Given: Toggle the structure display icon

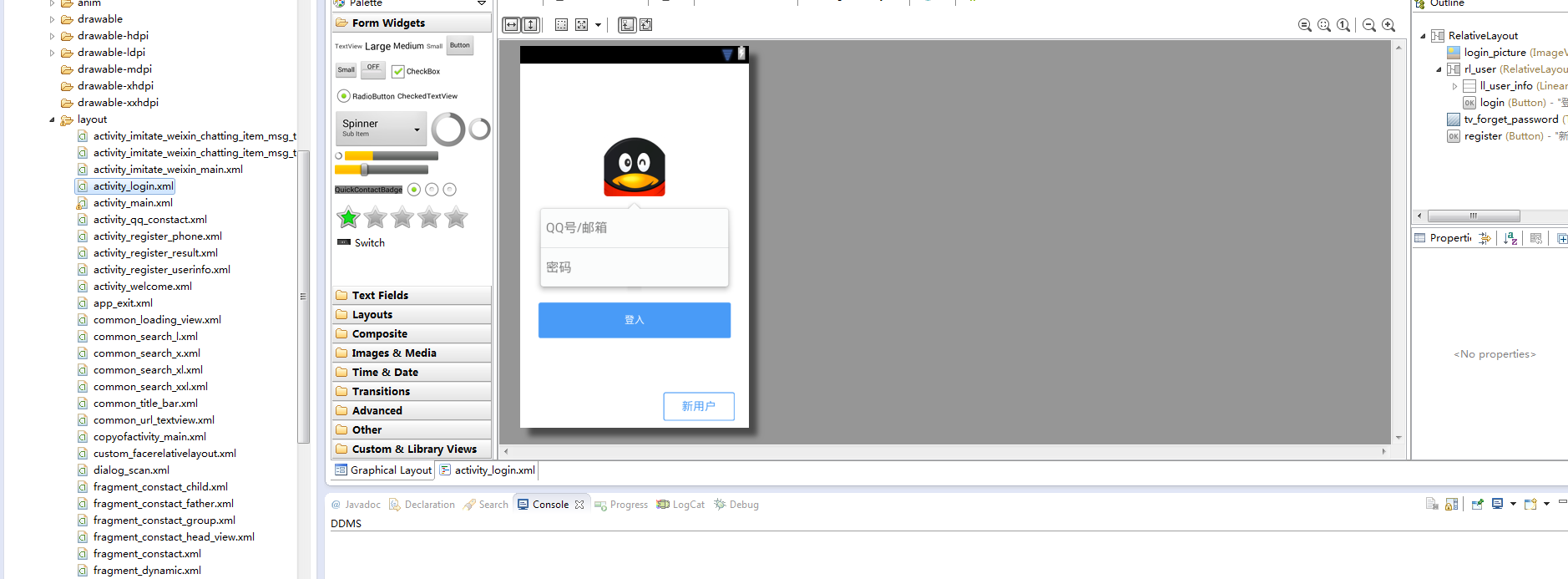Looking at the screenshot, I should [x=626, y=25].
